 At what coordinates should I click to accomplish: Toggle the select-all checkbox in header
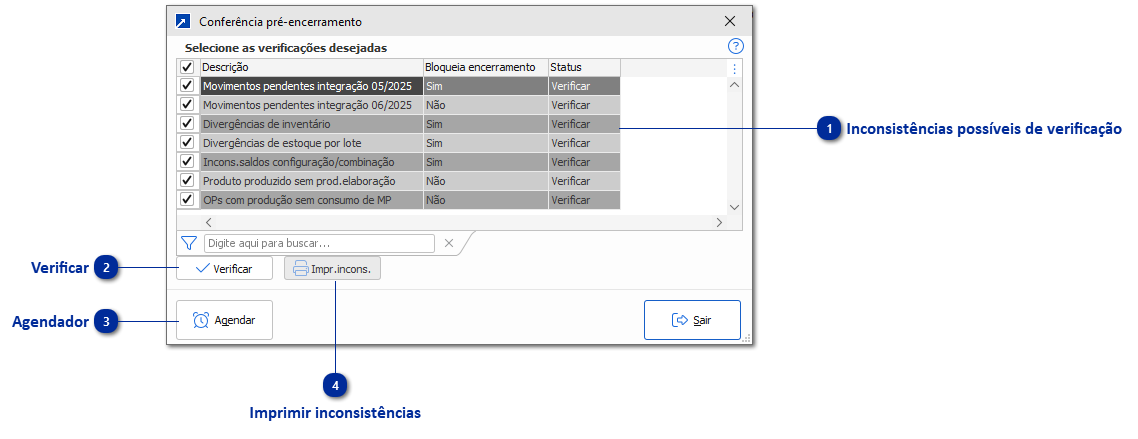187,67
